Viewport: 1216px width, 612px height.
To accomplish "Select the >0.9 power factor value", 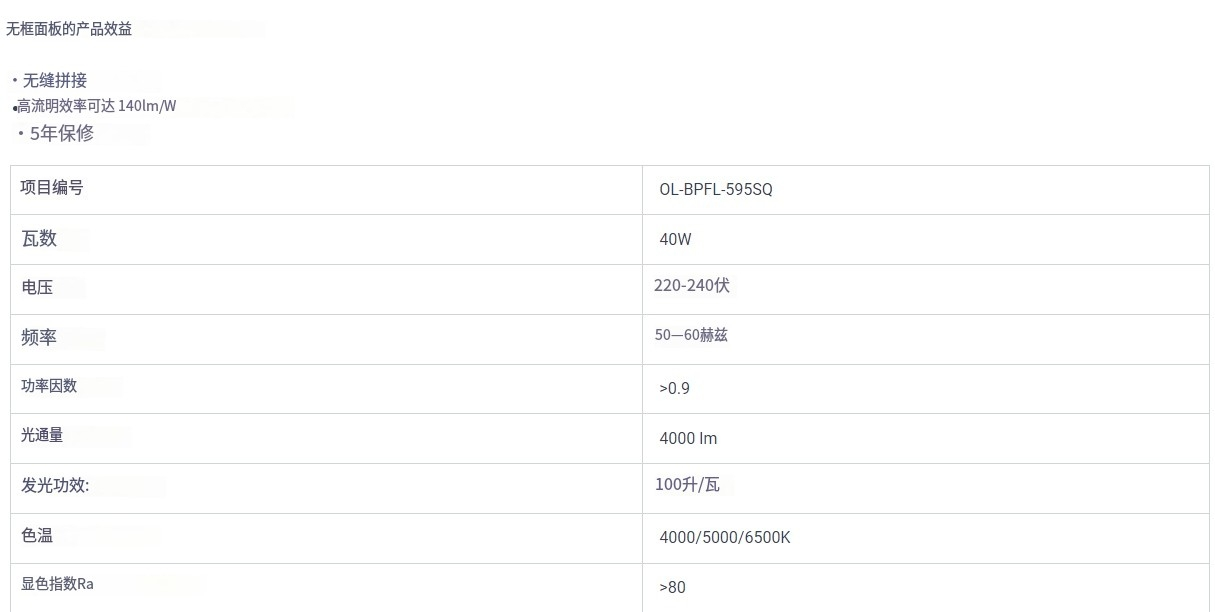I will [x=674, y=388].
